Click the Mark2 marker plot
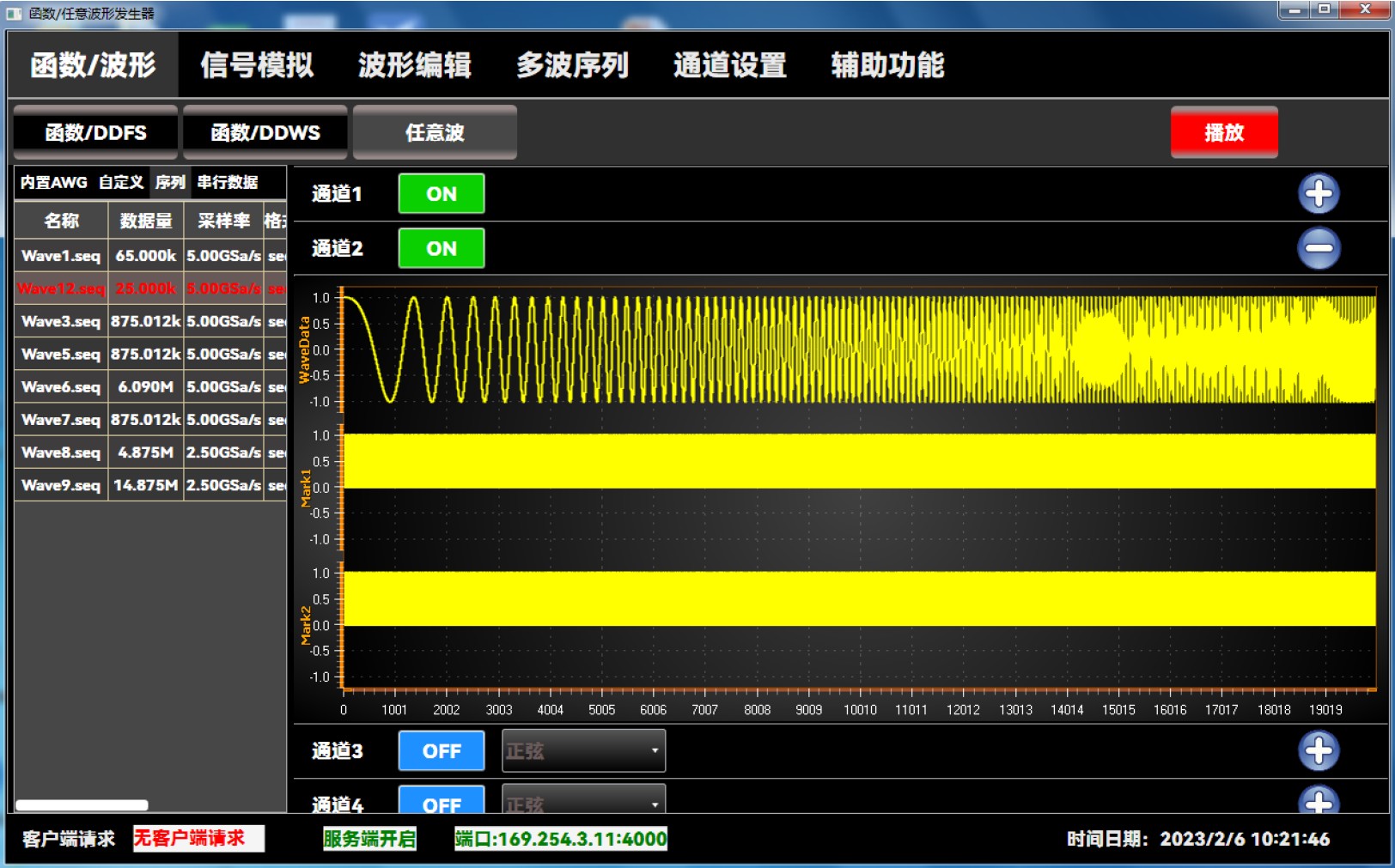The width and height of the screenshot is (1395, 868). pos(859,624)
